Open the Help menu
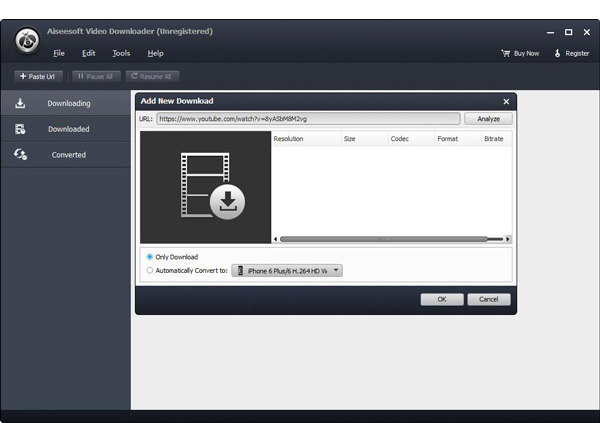Viewport: 600px width, 423px height. (155, 53)
